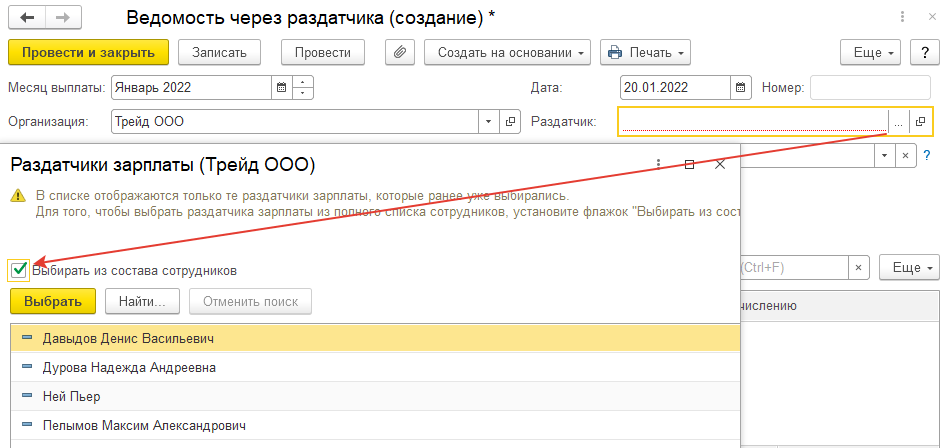Open the Раздатчик record link icon
Screen dimensions: 940x448
(x=921, y=122)
